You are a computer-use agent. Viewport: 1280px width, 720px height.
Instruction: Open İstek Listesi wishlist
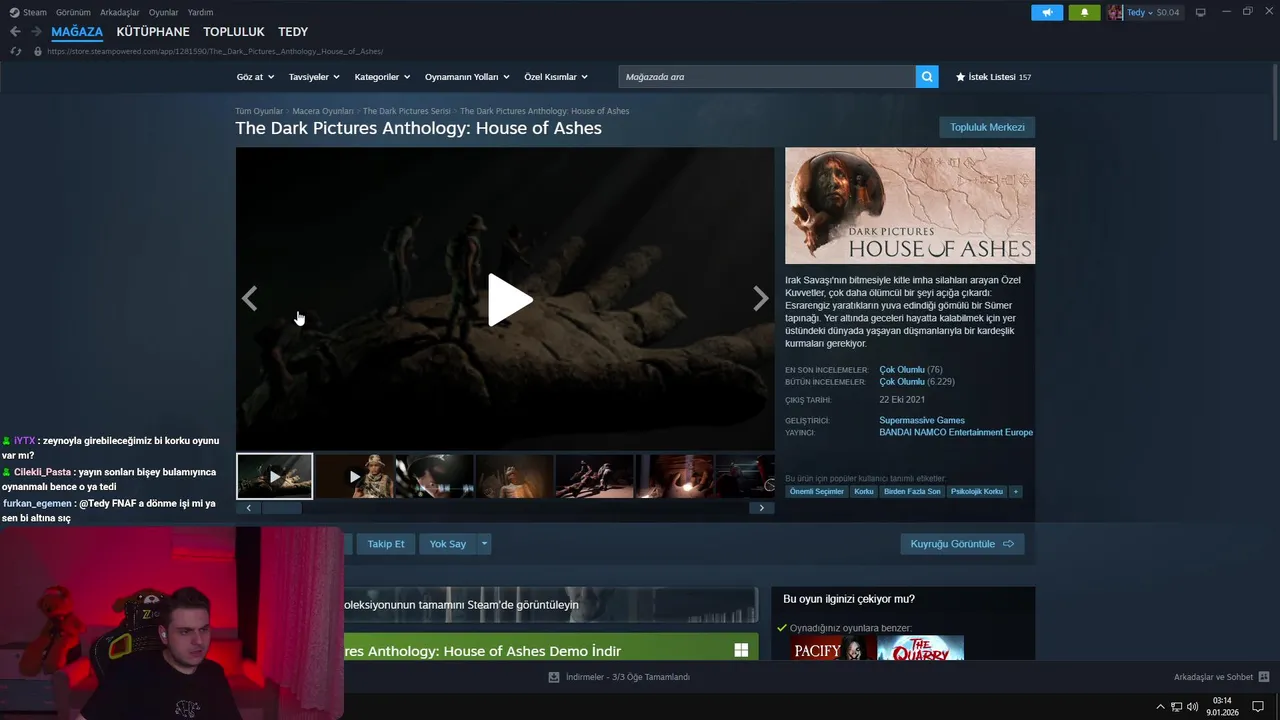(993, 77)
